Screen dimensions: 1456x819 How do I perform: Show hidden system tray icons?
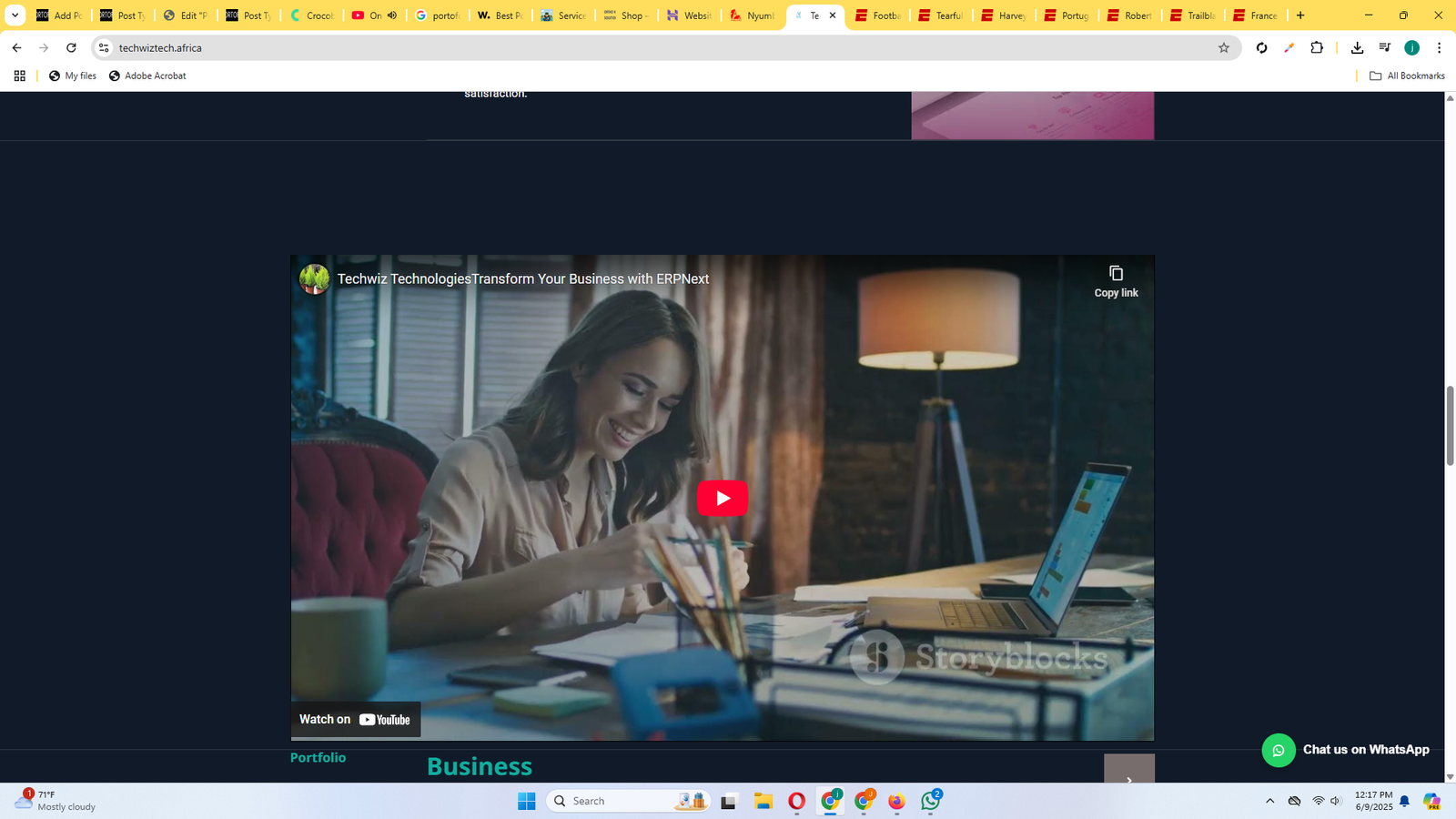point(1269,801)
